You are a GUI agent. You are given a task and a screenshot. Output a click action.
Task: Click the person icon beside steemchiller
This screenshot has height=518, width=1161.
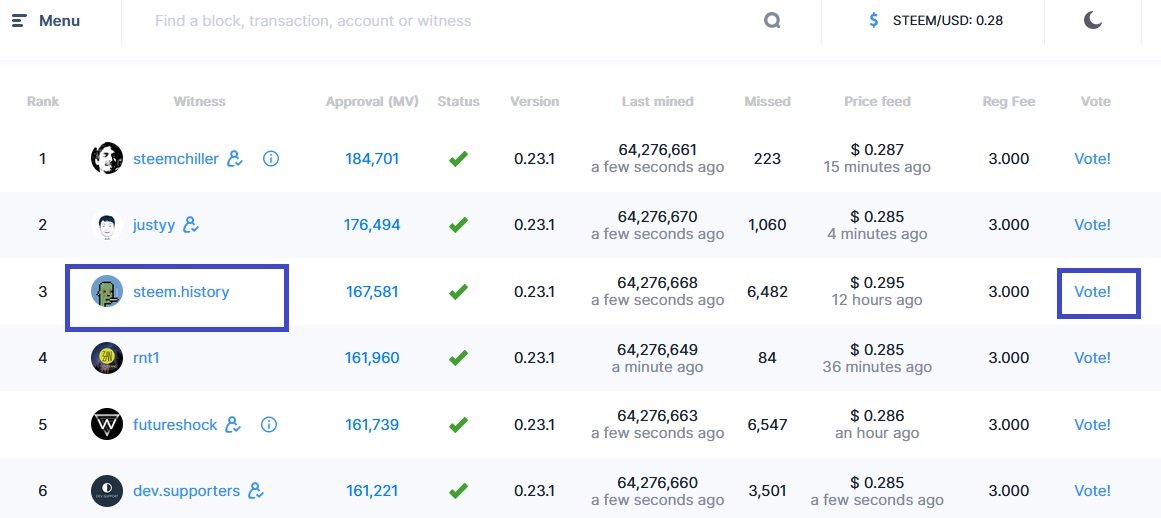coord(235,158)
